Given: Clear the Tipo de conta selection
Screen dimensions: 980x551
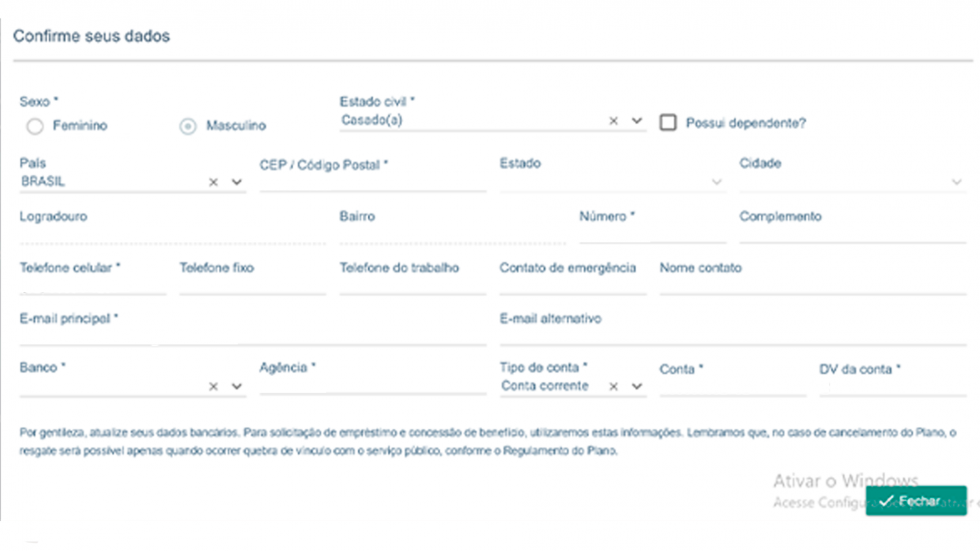Looking at the screenshot, I should [614, 386].
